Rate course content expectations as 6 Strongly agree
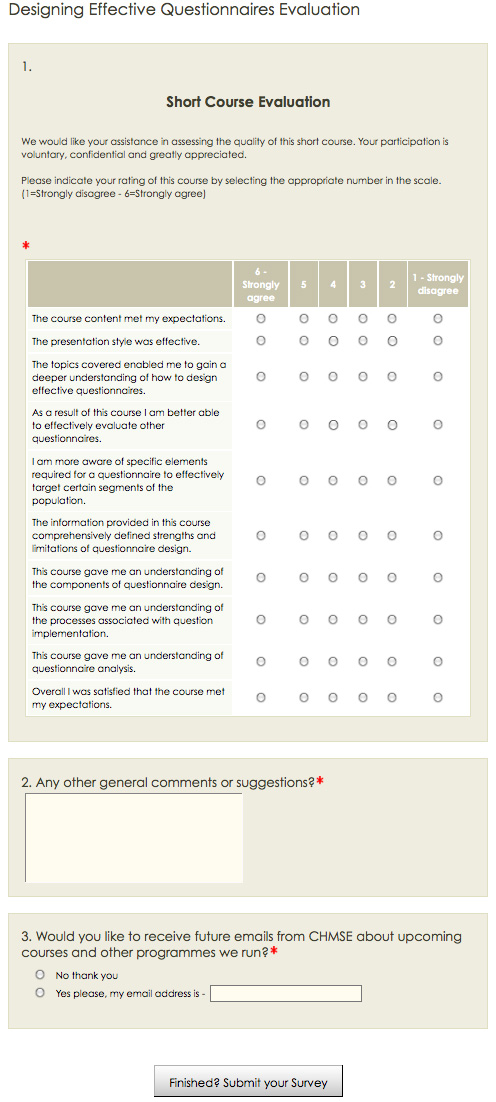Viewport: 496px width, 1102px height. click(261, 318)
